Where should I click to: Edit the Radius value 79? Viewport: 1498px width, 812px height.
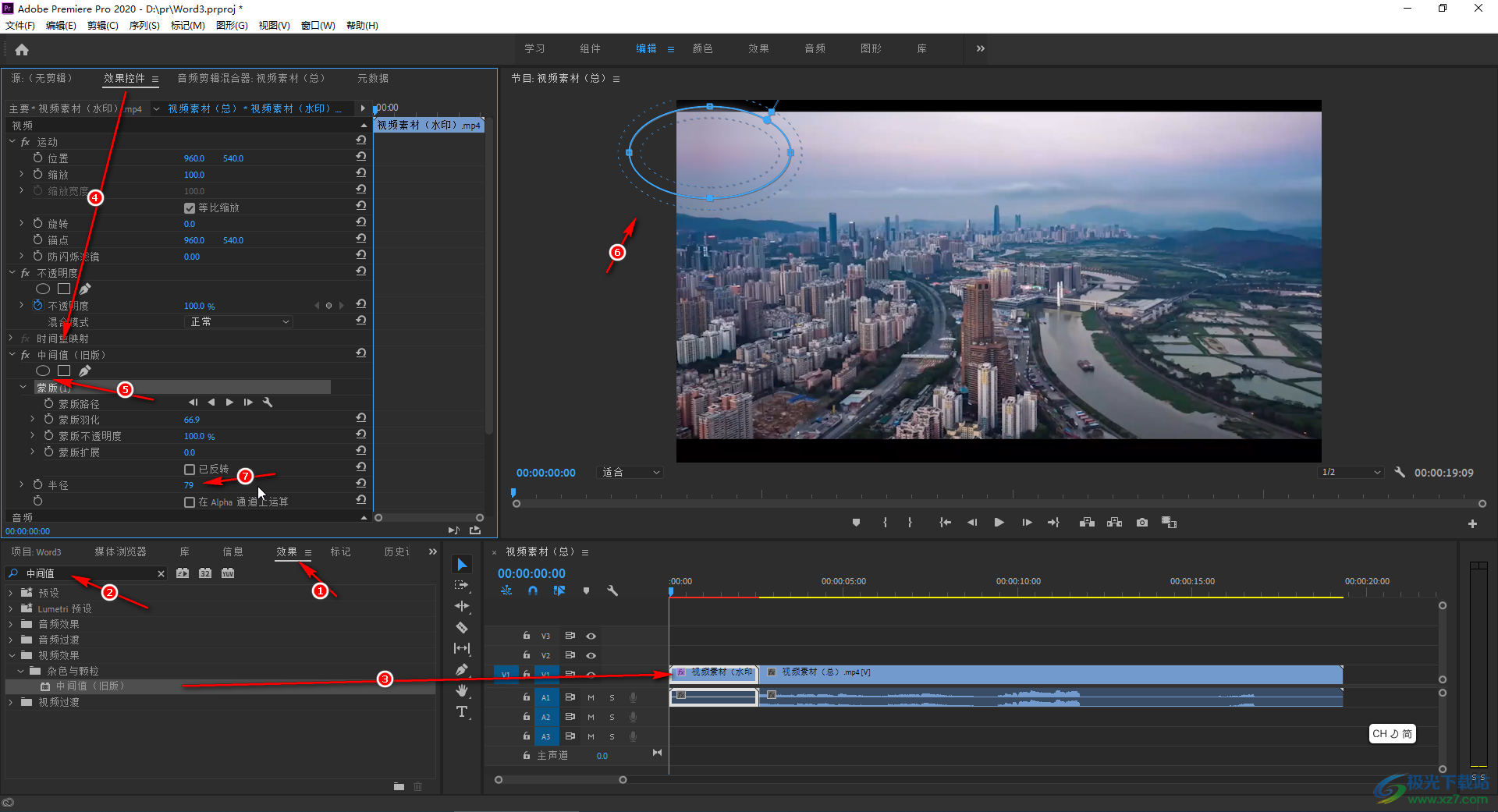[189, 485]
